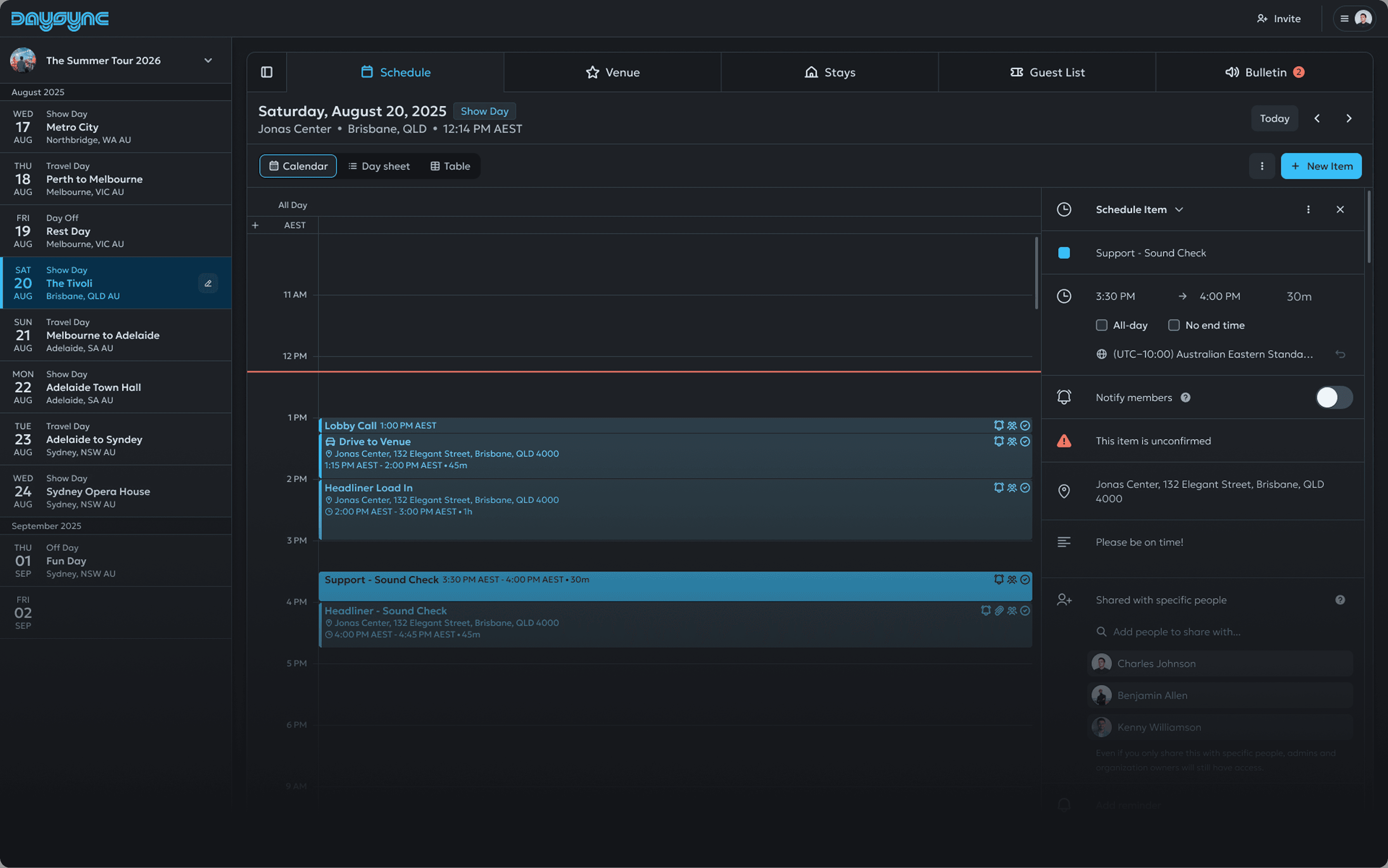Create a New Item
The image size is (1388, 868).
click(1321, 166)
